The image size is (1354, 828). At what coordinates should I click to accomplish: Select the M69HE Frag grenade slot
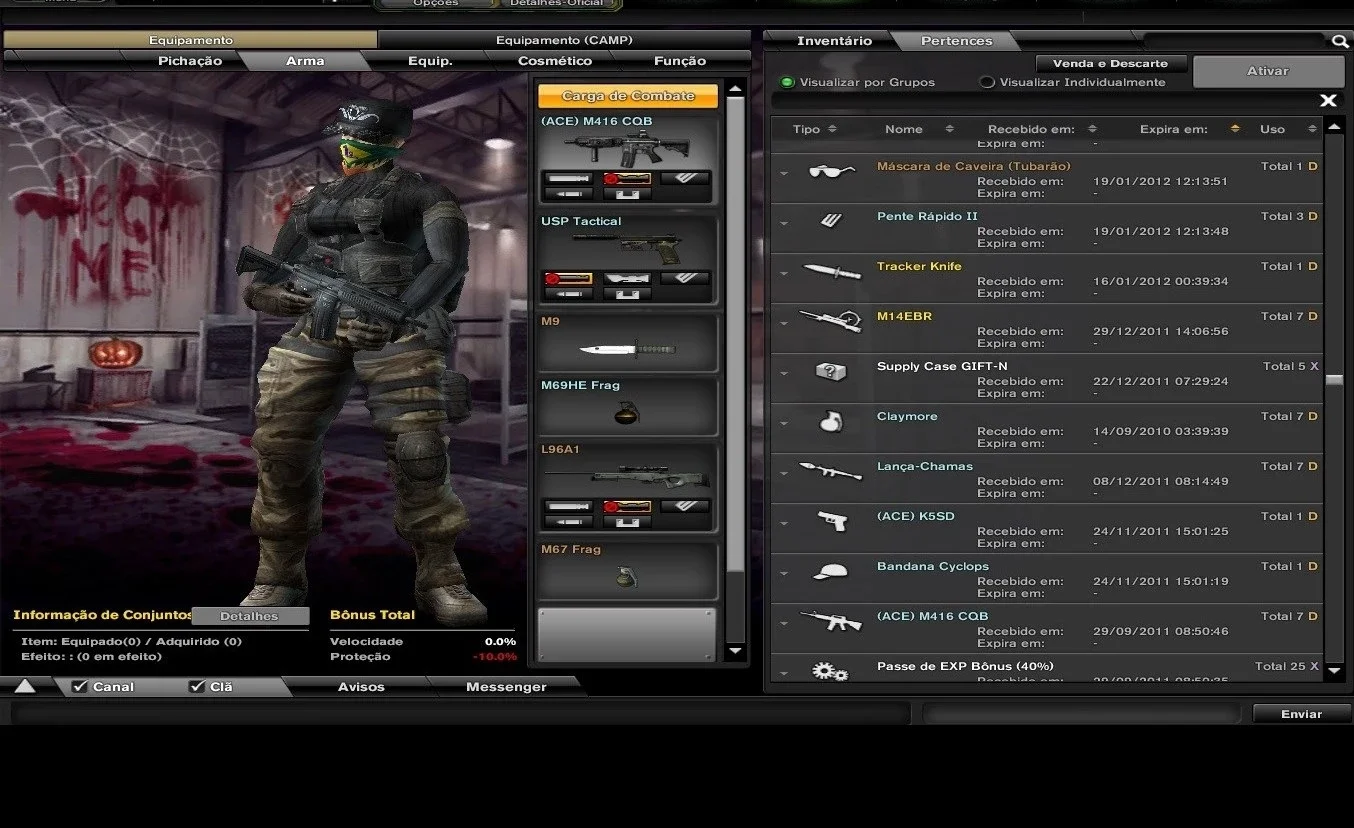pyautogui.click(x=628, y=406)
